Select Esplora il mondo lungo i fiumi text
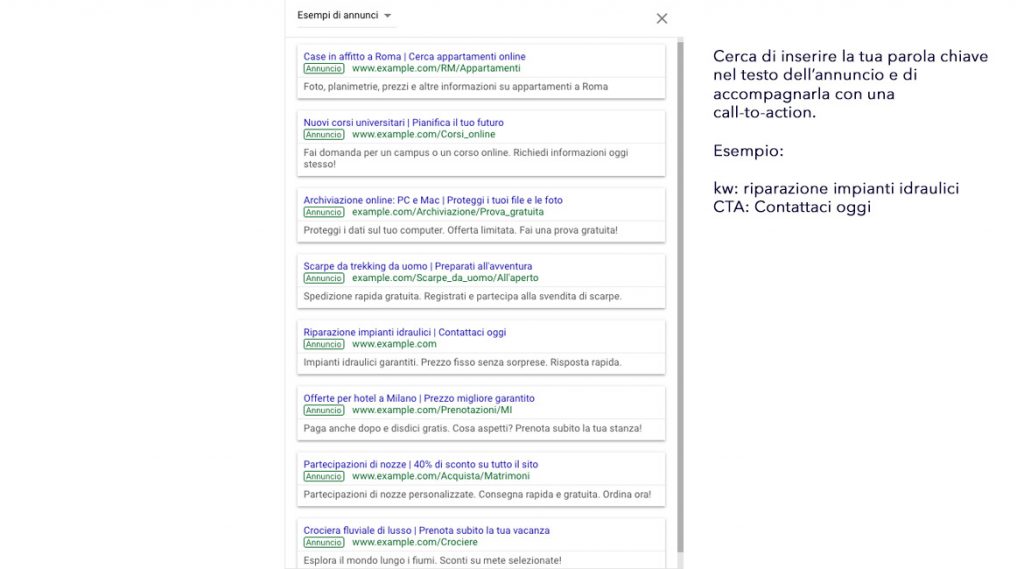This screenshot has height=569, width=1024. tap(432, 561)
